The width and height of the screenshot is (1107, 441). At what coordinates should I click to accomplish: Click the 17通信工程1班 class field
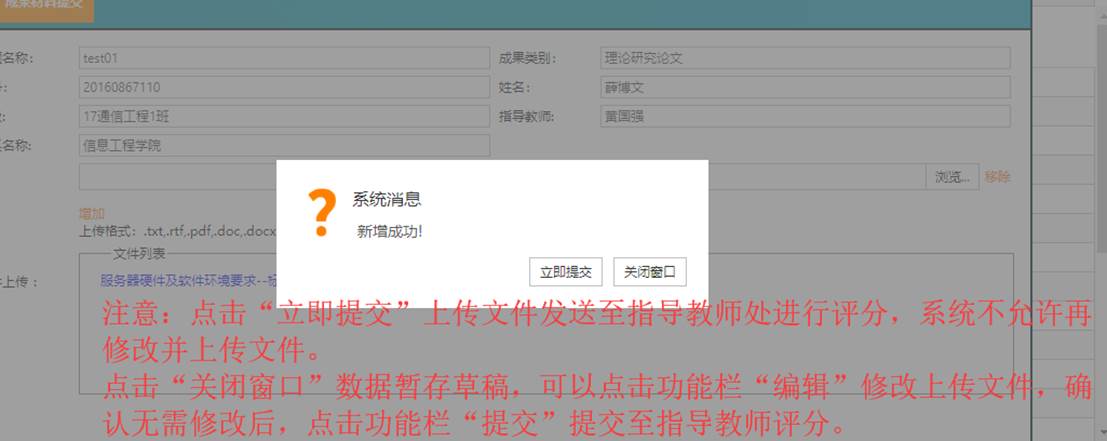tap(284, 117)
